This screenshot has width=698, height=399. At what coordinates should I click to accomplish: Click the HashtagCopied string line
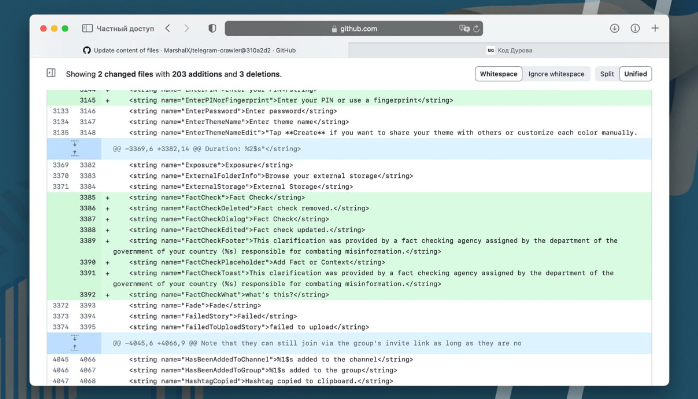click(261, 381)
